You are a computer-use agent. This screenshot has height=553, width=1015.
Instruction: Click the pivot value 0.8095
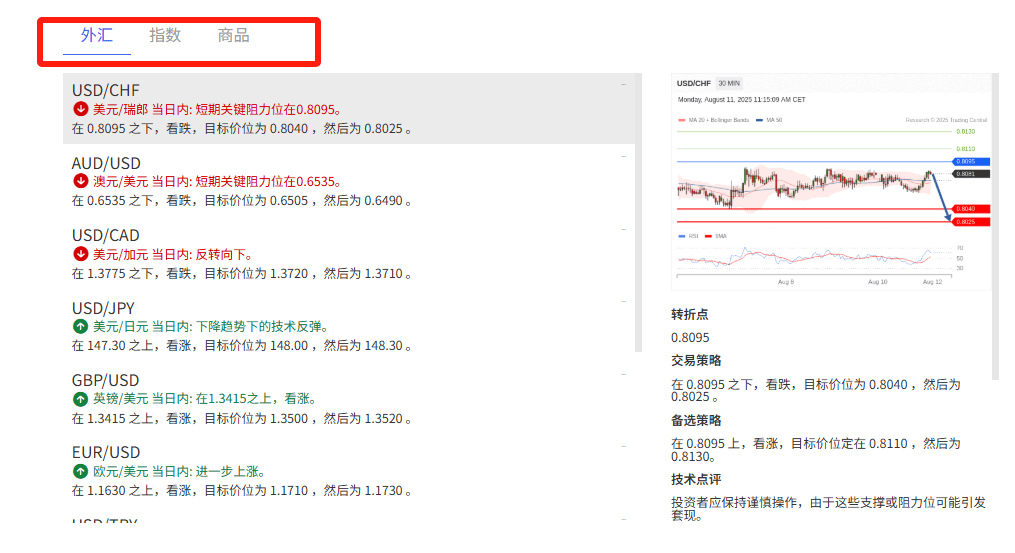point(690,337)
